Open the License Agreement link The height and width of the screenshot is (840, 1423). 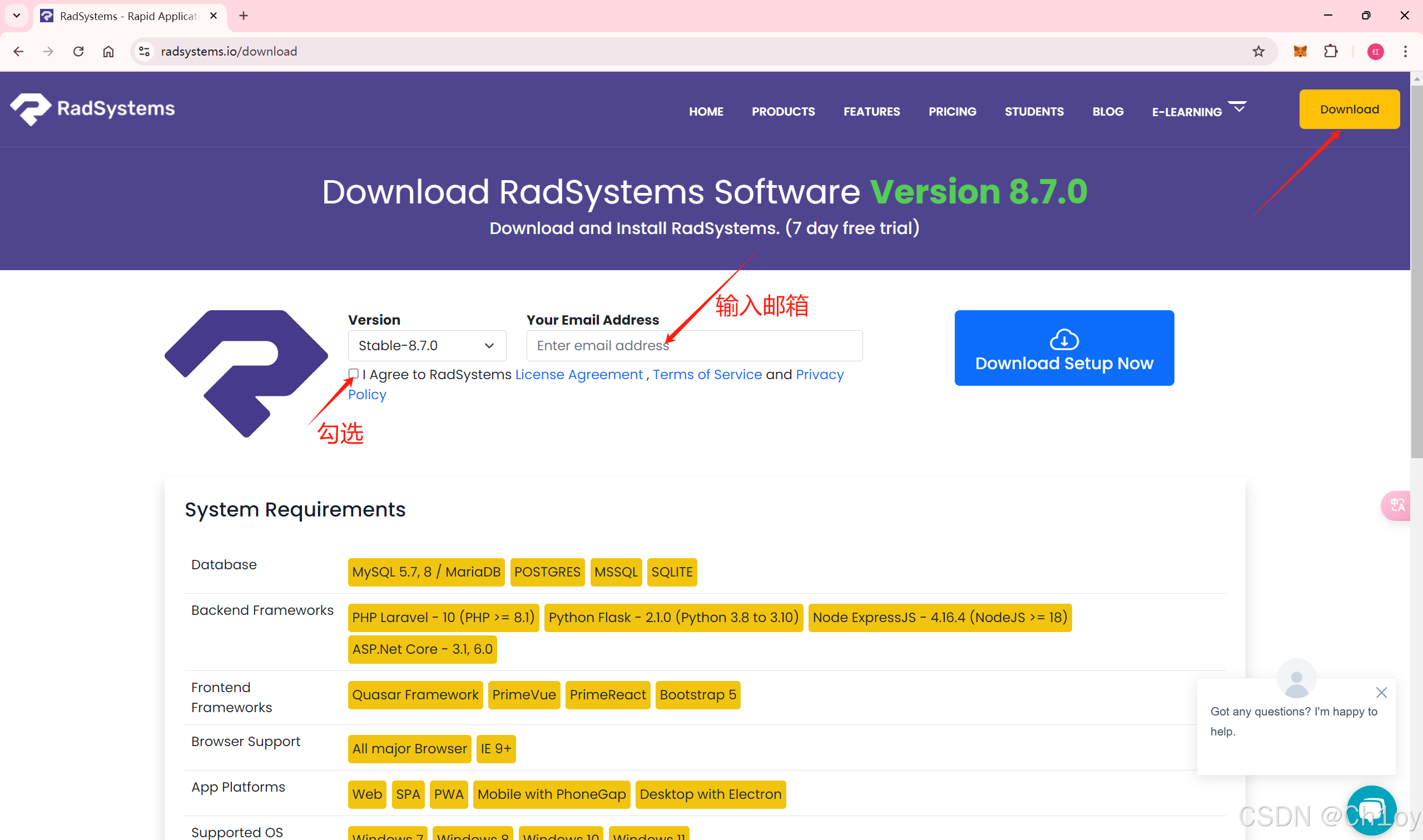click(x=578, y=375)
